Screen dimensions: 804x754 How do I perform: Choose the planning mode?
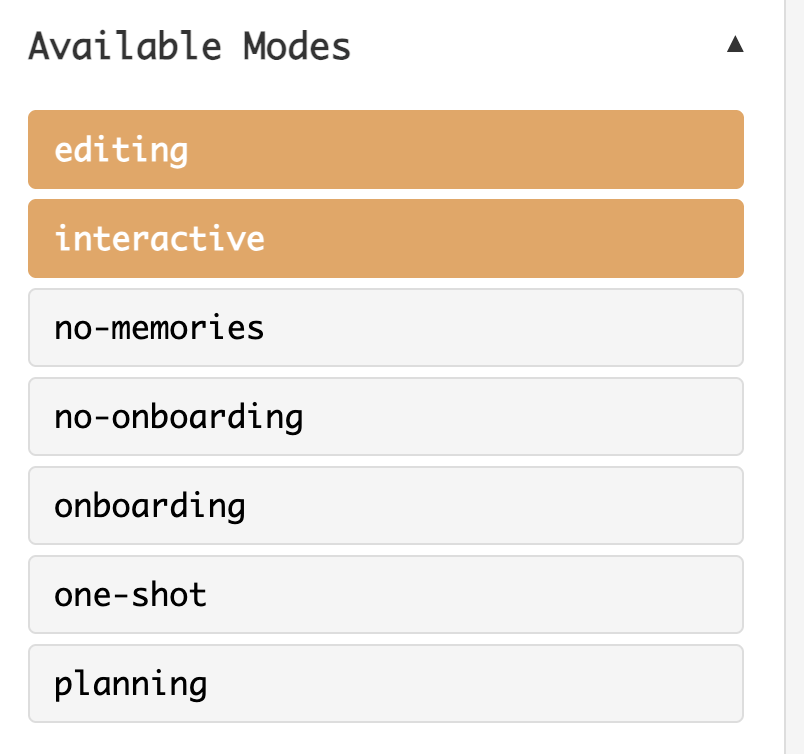click(x=386, y=683)
